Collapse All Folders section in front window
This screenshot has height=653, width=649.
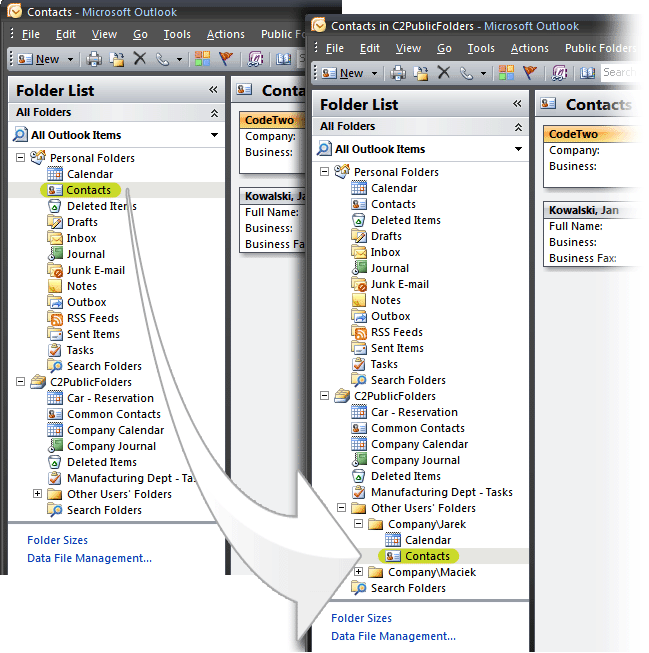[x=518, y=127]
